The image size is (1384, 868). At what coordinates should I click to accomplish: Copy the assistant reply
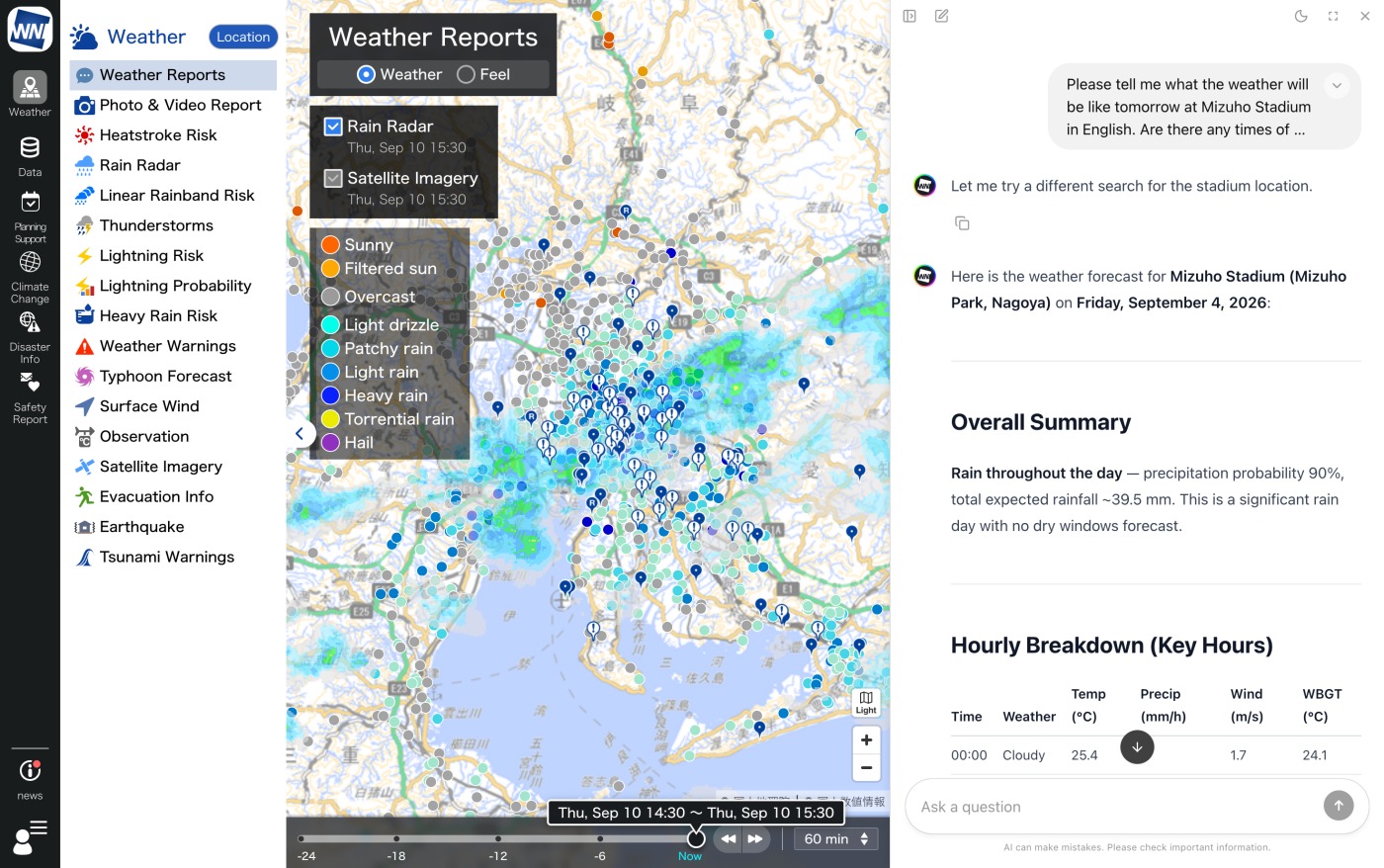962,223
